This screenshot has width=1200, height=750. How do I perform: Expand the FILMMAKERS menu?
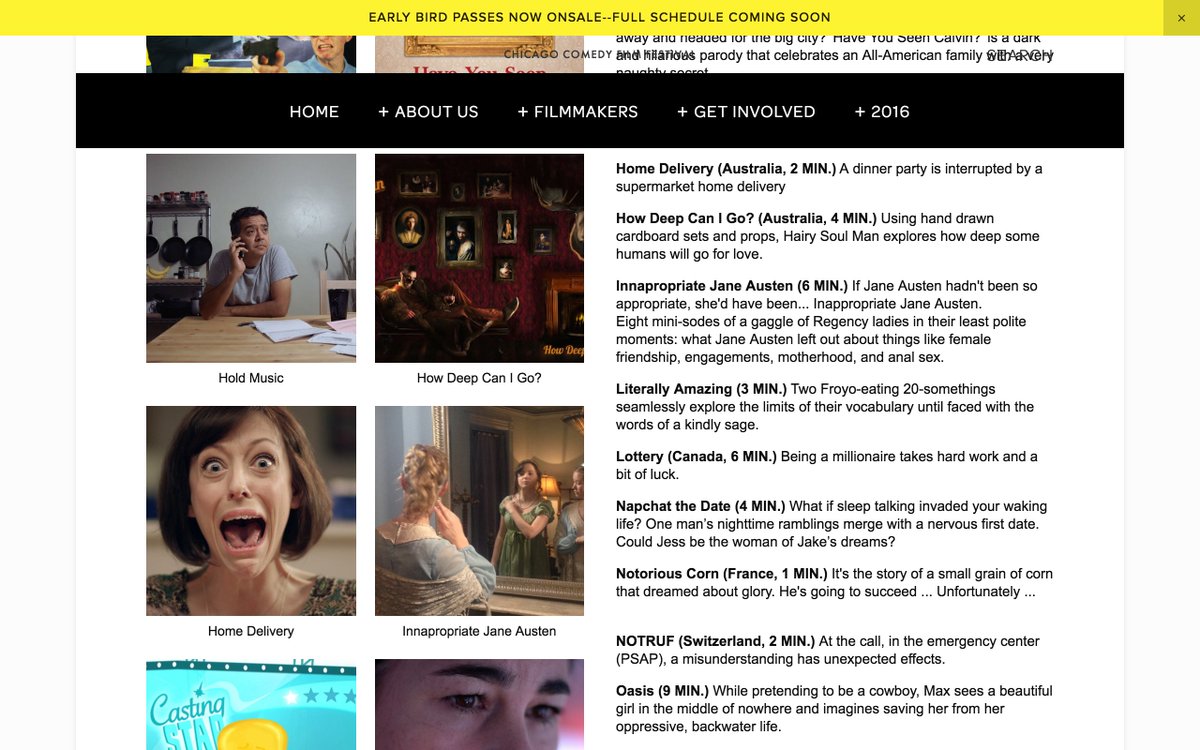[x=577, y=112]
